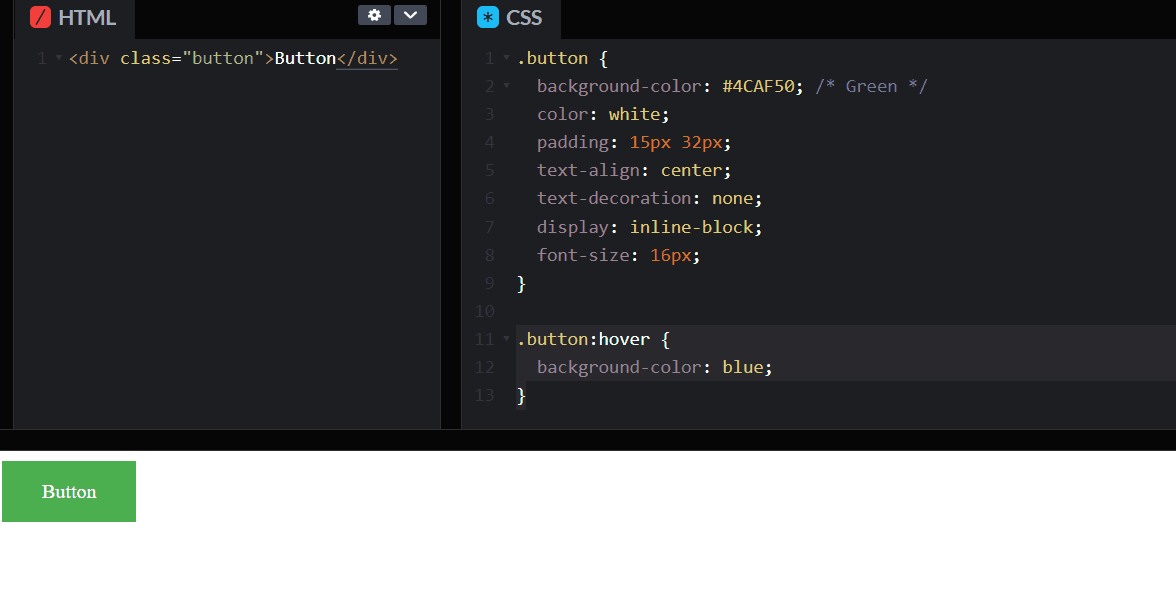Collapse the div element fold arrow in HTML
The image size is (1176, 590).
click(57, 57)
